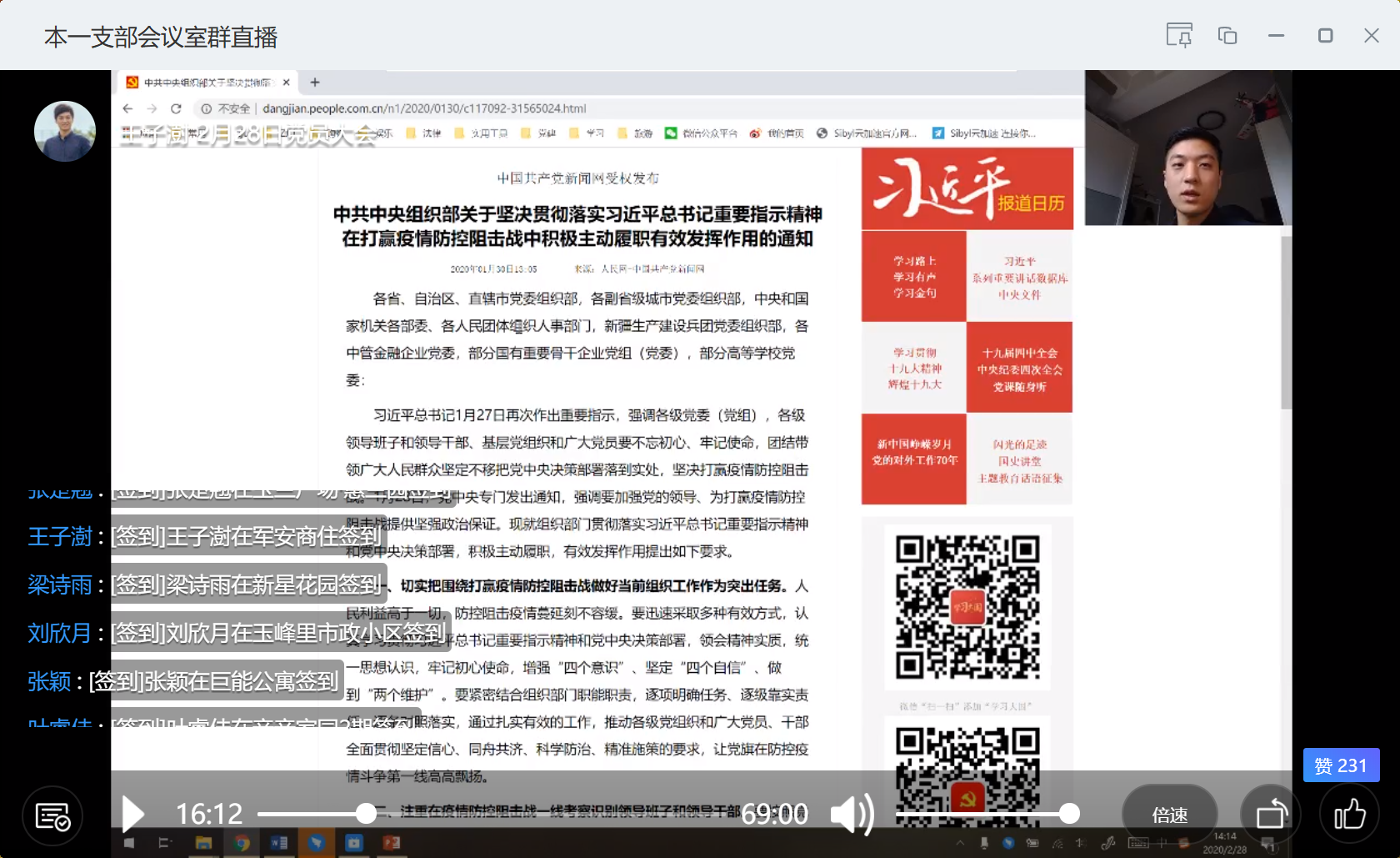Viewport: 1400px width, 858px height.
Task: Click the presenter webcam video thumbnail
Action: [1187, 148]
